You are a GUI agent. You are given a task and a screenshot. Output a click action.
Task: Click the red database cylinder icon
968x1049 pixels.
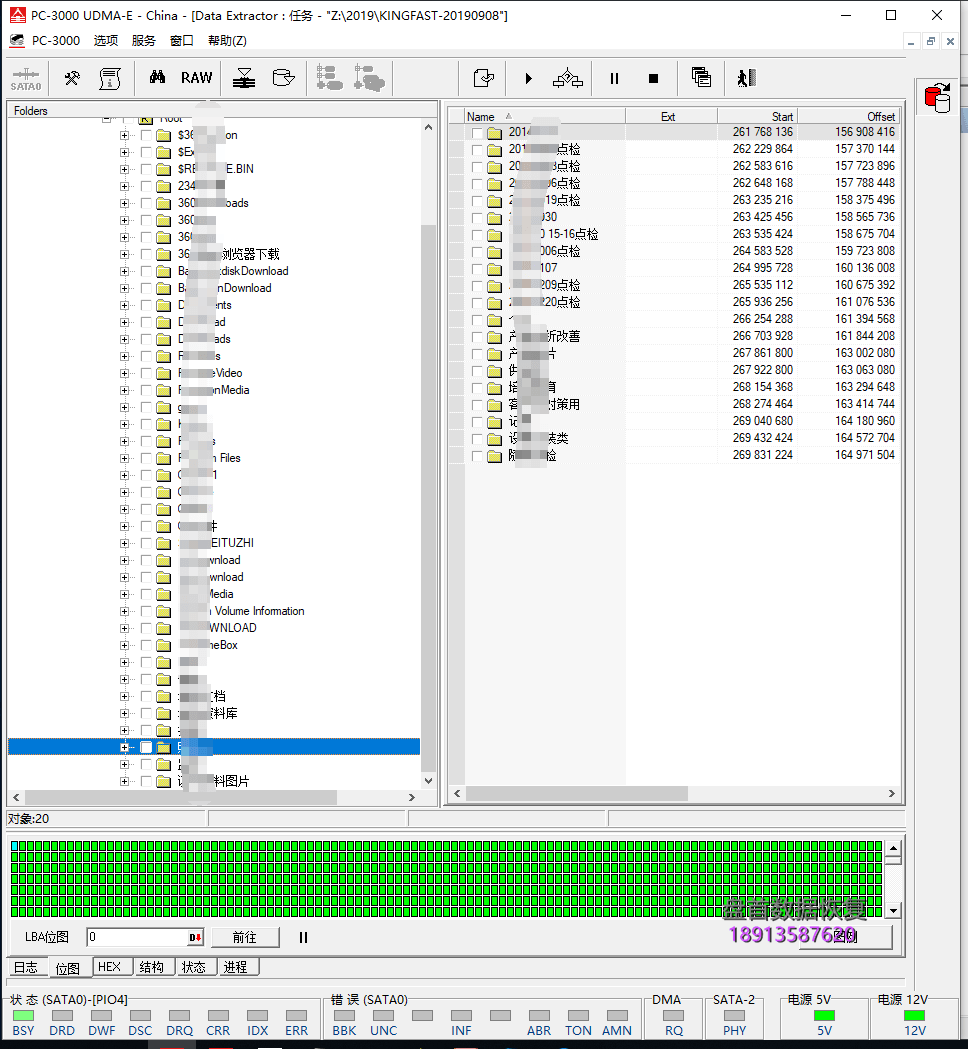pyautogui.click(x=938, y=98)
